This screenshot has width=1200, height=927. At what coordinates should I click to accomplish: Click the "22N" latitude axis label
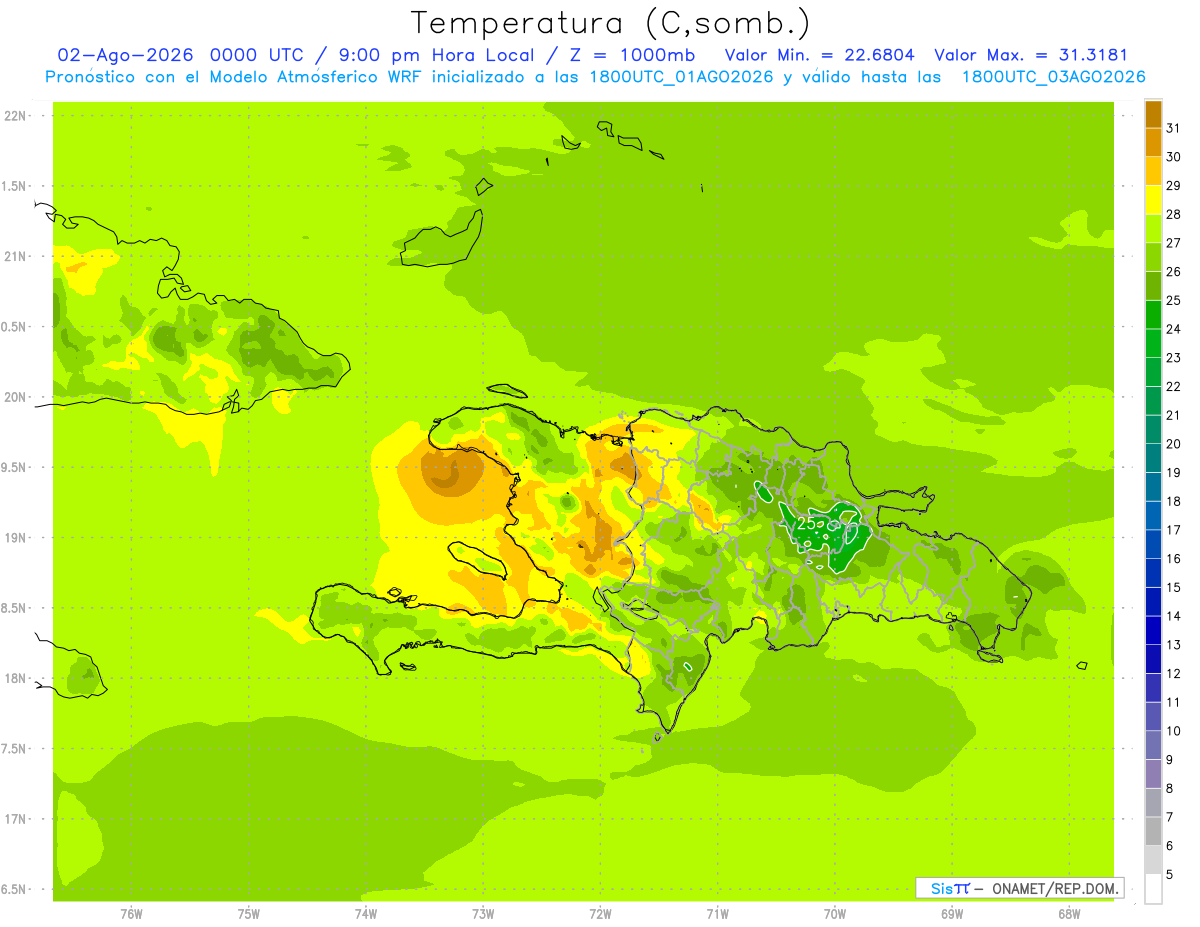coord(15,116)
